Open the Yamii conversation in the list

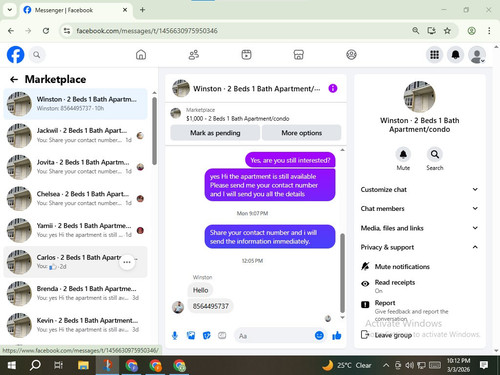(x=75, y=230)
